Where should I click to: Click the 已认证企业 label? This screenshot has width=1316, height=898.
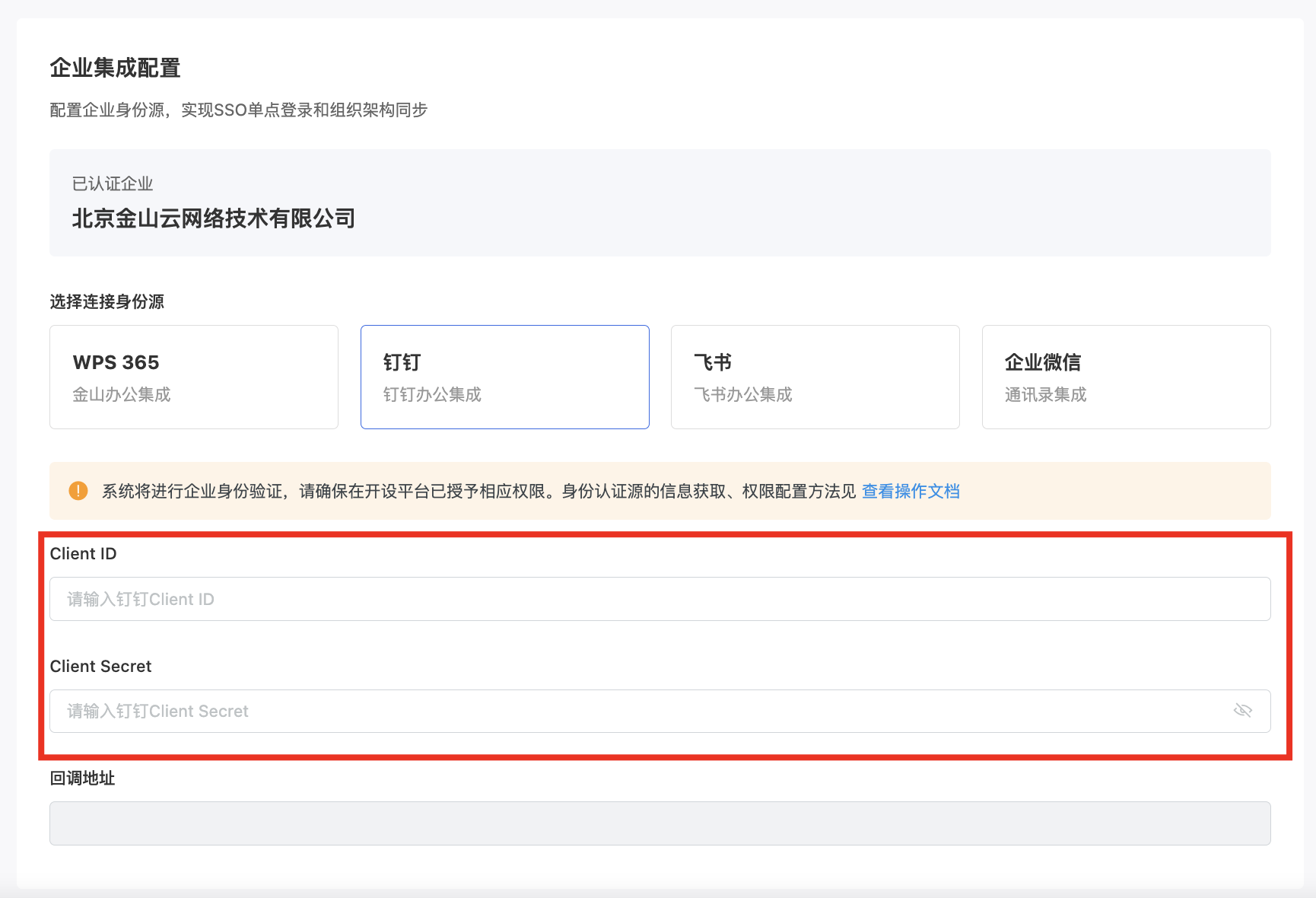[x=113, y=184]
